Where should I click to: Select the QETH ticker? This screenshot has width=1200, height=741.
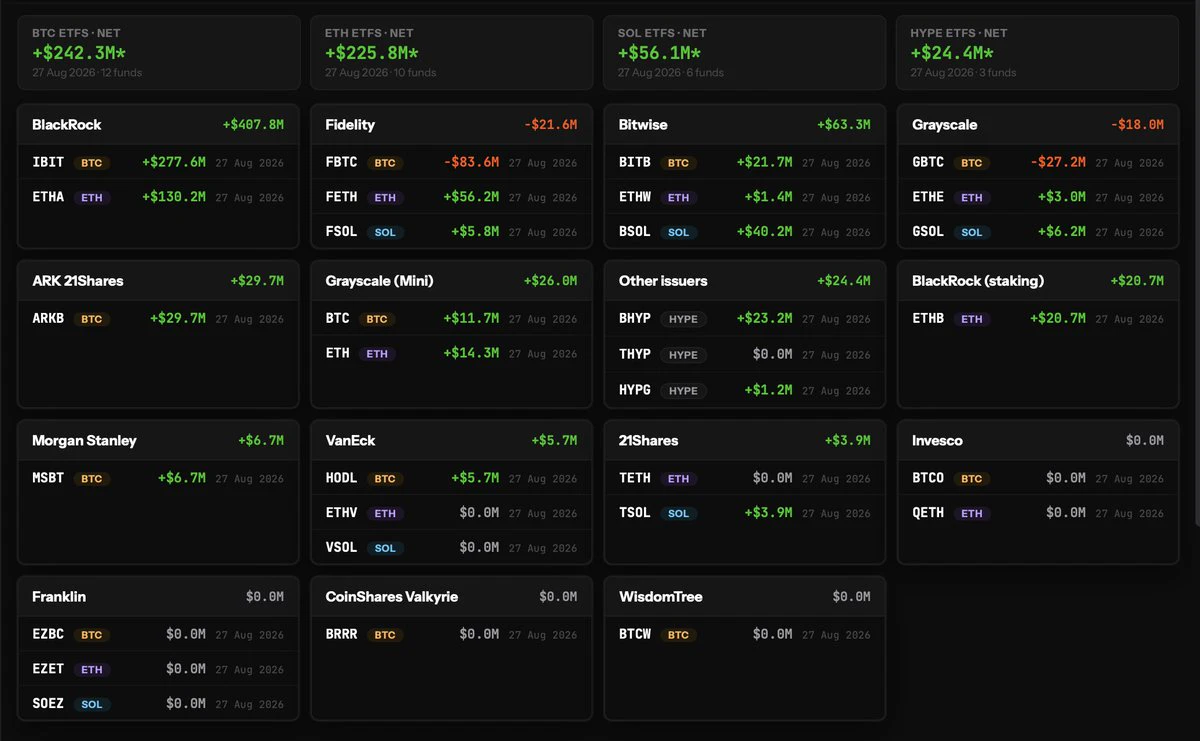[x=928, y=512]
